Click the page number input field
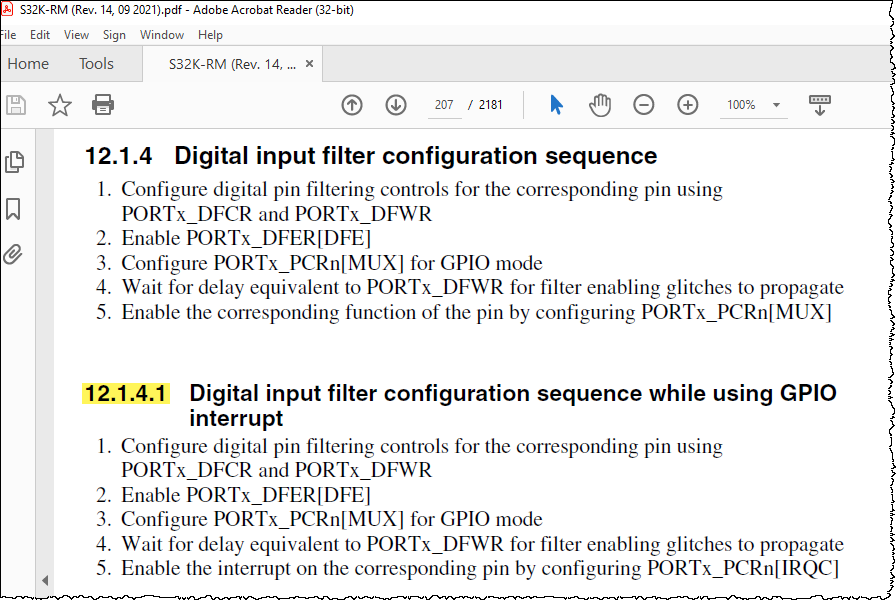 (444, 104)
